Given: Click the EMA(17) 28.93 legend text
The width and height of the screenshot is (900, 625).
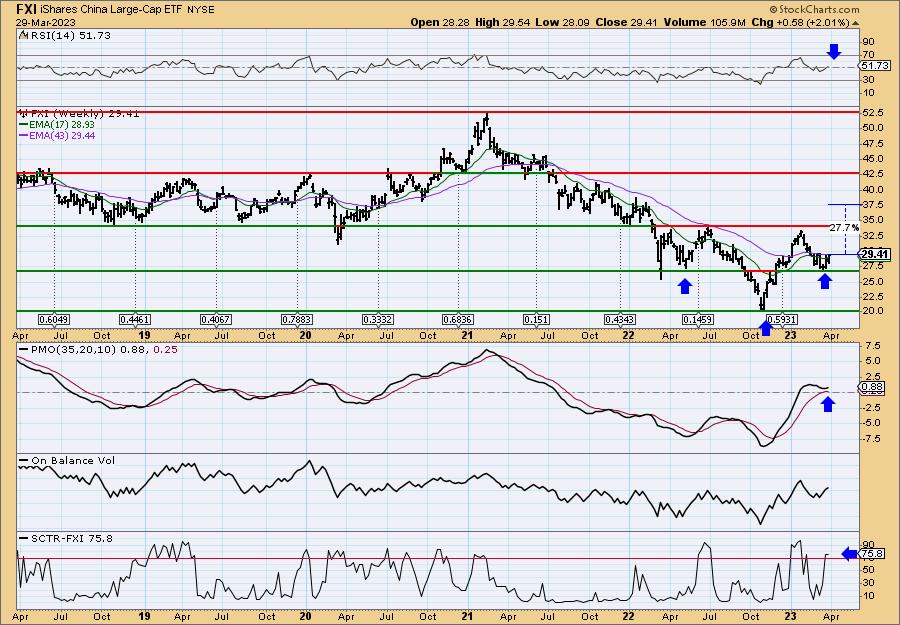Looking at the screenshot, I should pyautogui.click(x=61, y=125).
